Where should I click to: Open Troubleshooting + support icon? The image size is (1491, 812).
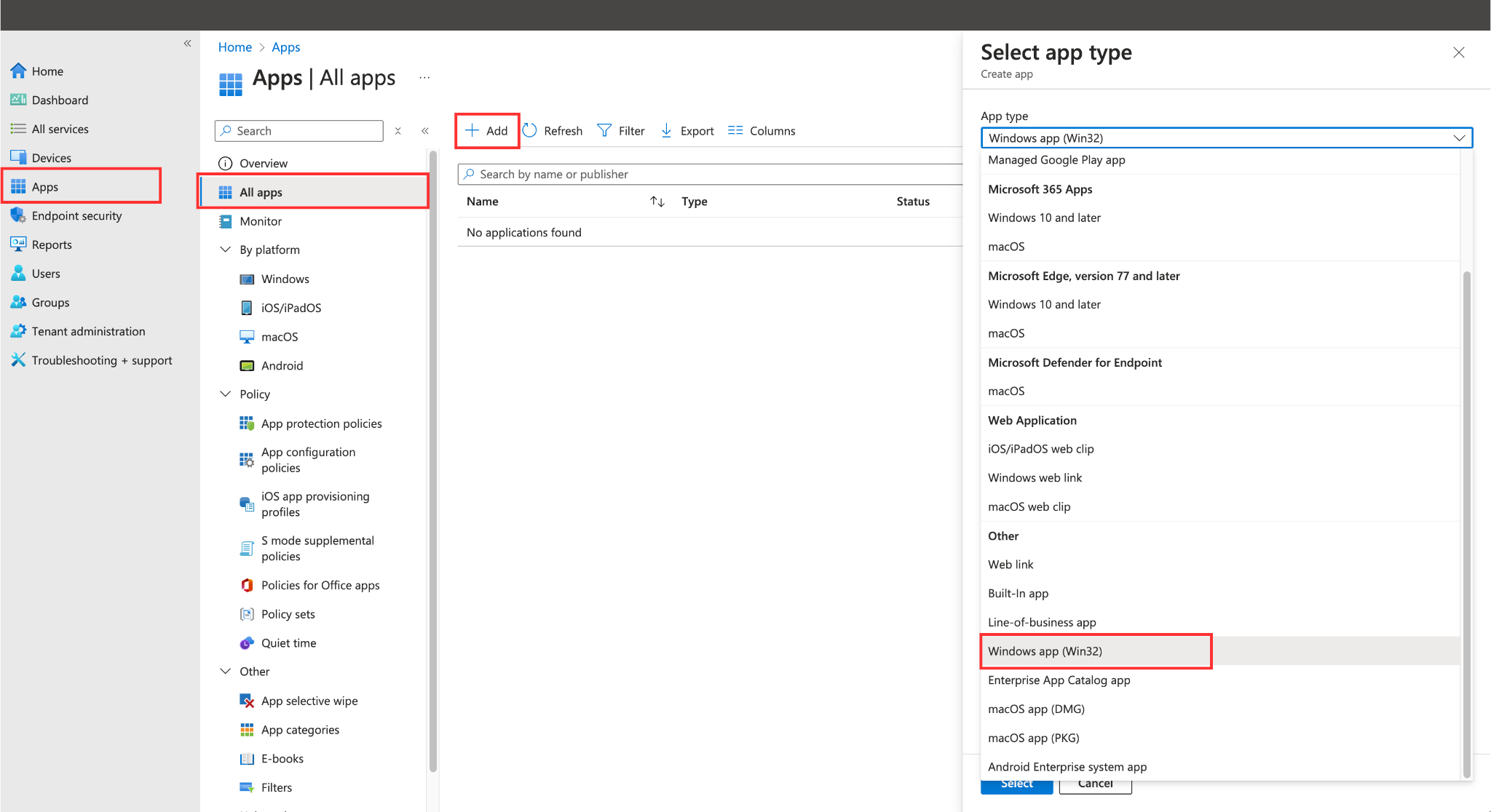[x=18, y=360]
